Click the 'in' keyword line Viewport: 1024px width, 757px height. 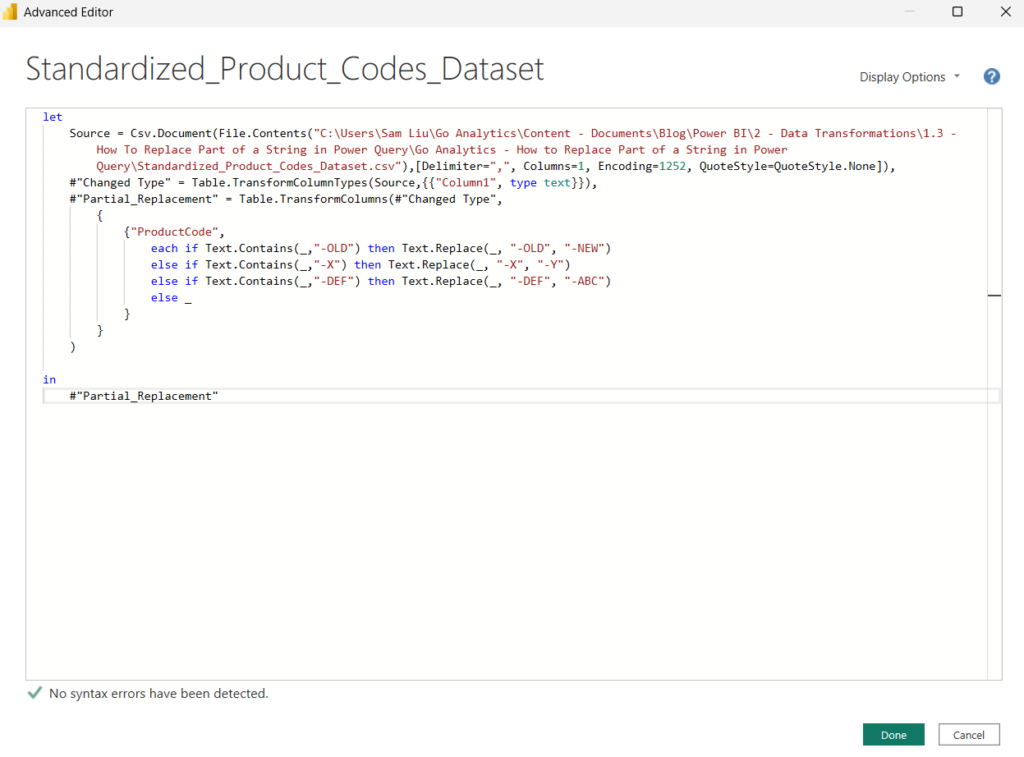50,379
